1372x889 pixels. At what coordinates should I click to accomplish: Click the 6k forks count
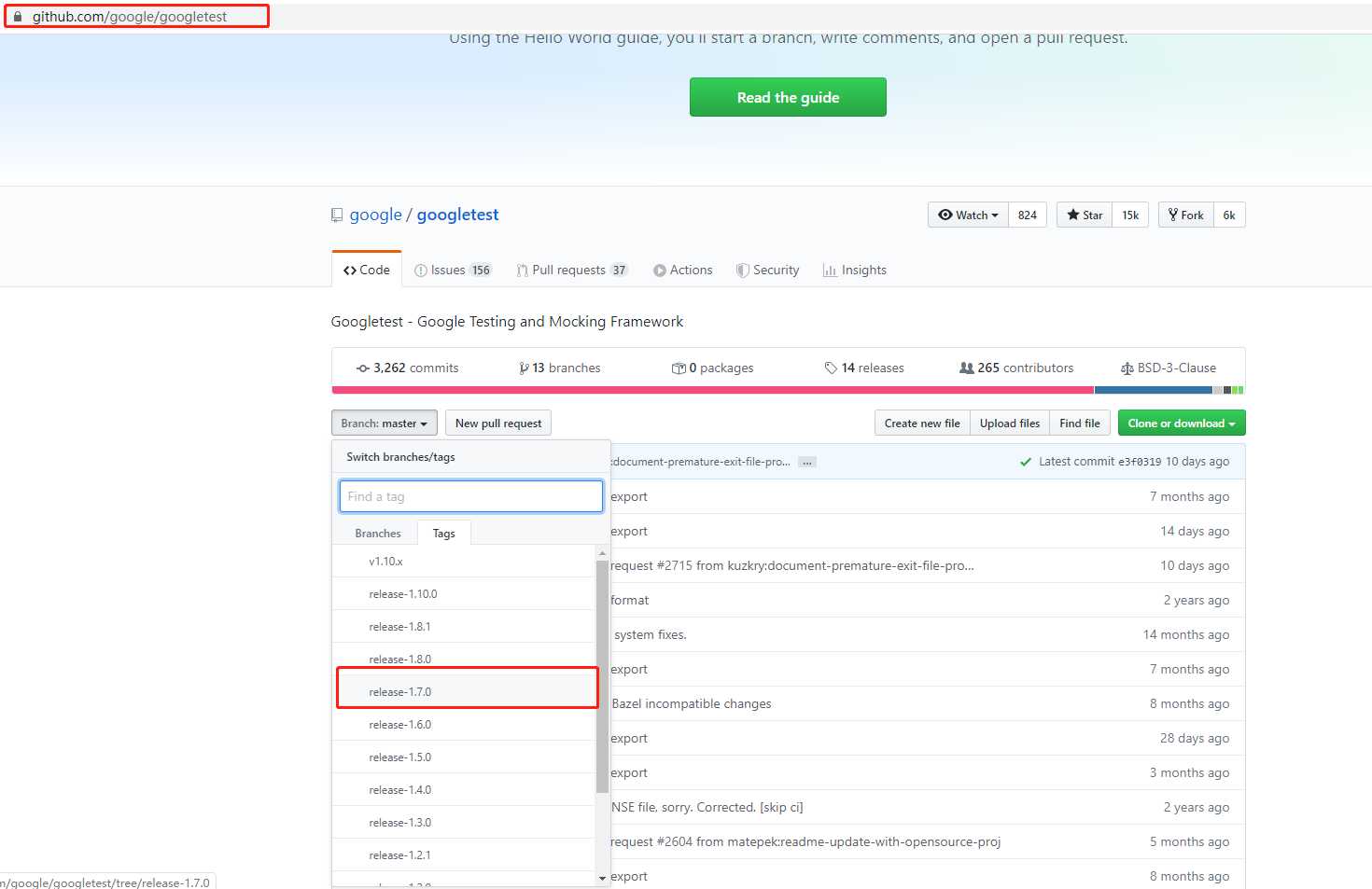pyautogui.click(x=1229, y=215)
